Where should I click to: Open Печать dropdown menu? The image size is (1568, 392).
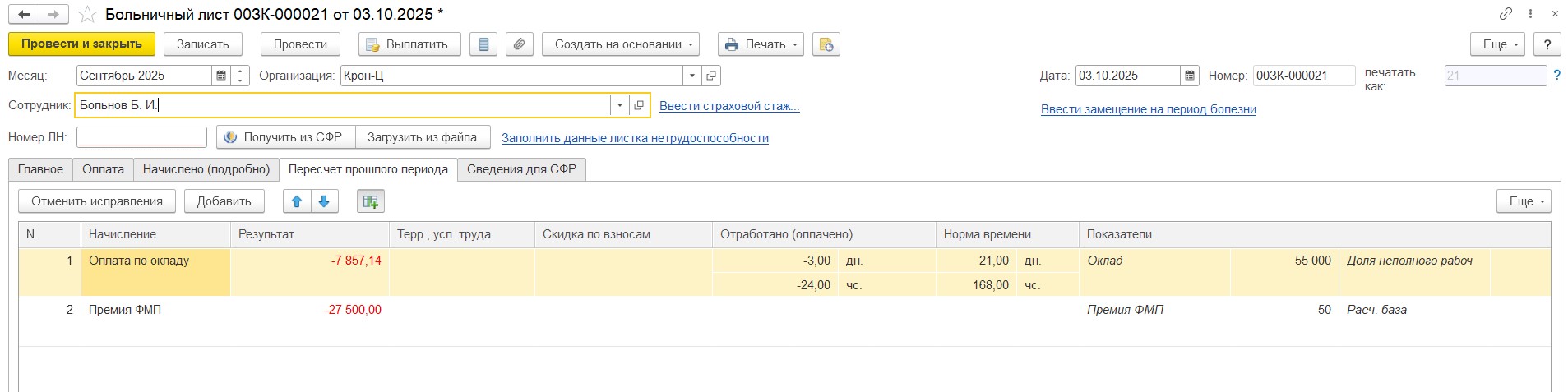[761, 44]
